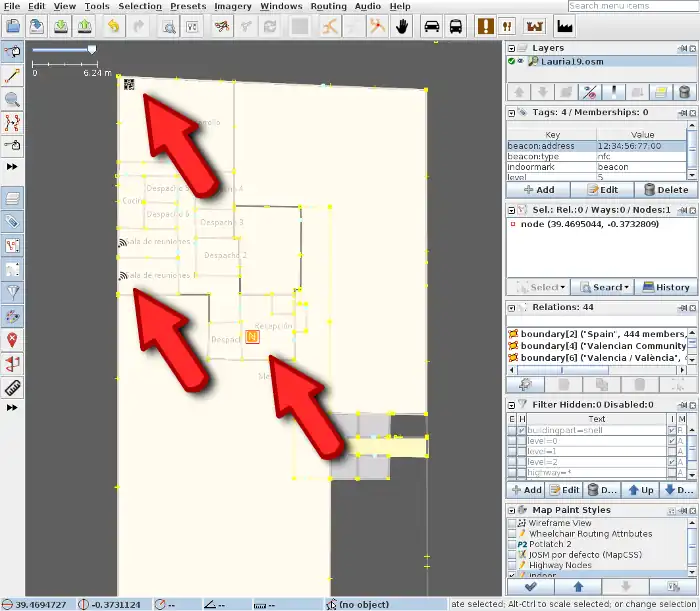The width and height of the screenshot is (700, 611).
Task: Open the Presets menu
Action: (188, 6)
